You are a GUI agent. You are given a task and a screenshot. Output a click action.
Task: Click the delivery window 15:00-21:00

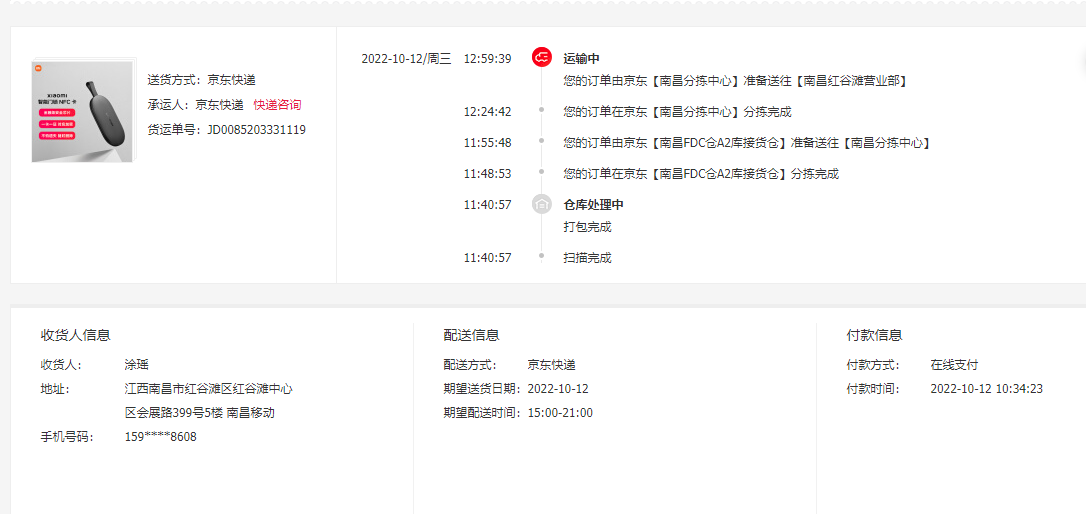click(x=560, y=413)
